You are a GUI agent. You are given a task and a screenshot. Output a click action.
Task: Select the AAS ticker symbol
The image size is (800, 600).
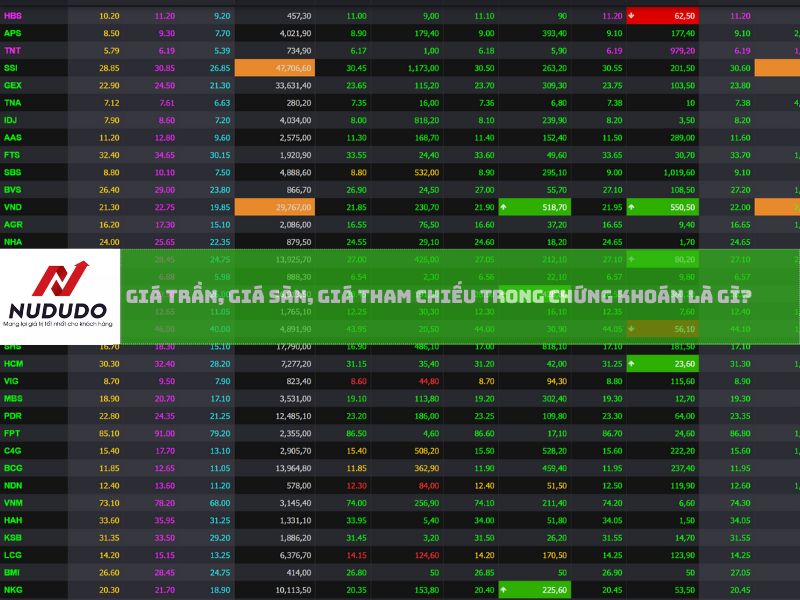[x=13, y=137]
